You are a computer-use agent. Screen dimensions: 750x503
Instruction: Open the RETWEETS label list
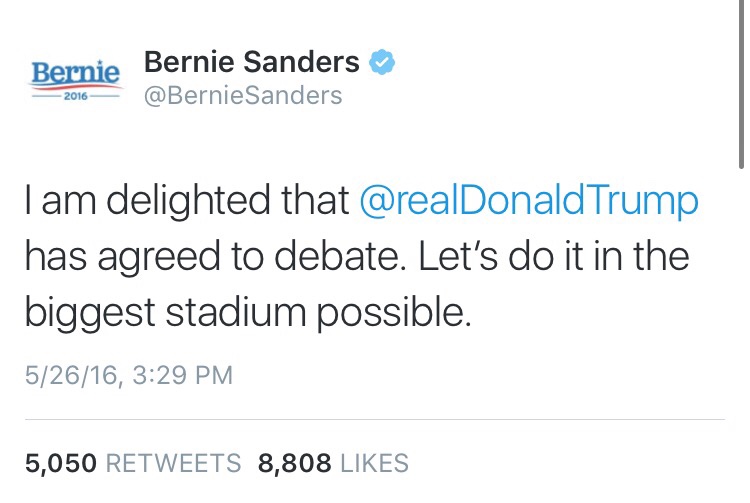click(173, 463)
